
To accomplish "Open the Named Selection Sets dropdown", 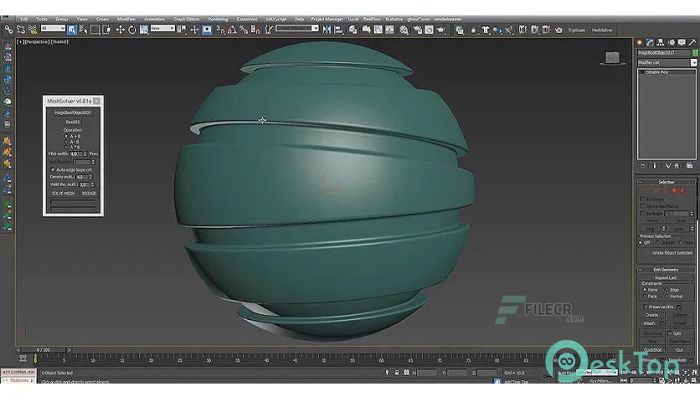I will (x=297, y=29).
